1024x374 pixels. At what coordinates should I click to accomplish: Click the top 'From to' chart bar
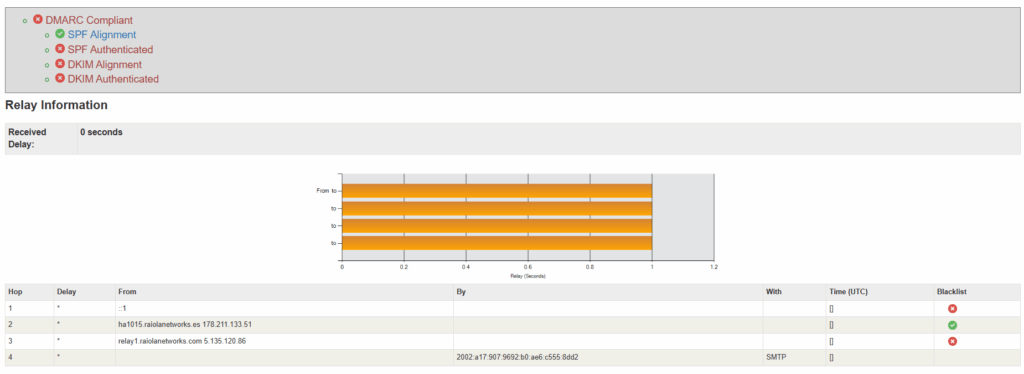coord(497,191)
